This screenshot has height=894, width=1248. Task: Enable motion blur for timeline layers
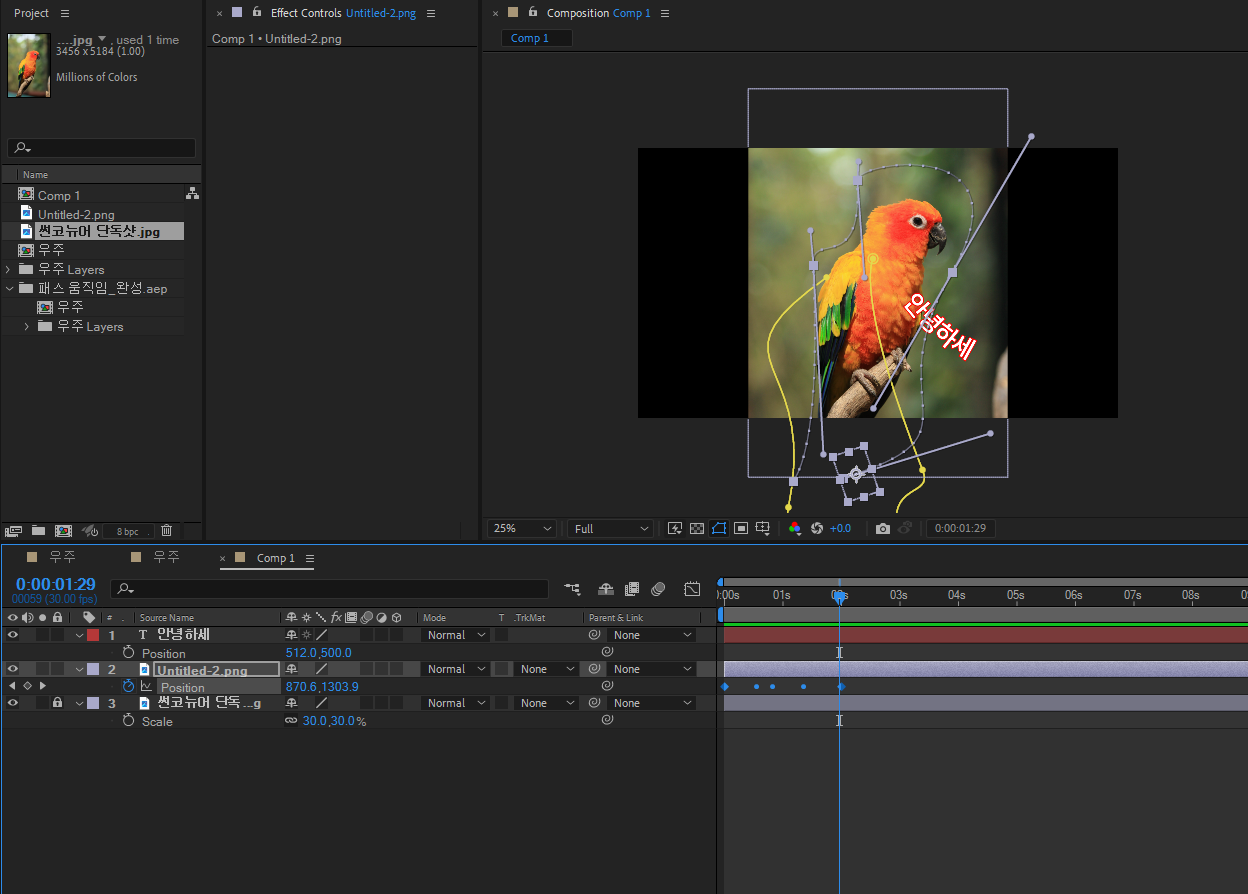click(658, 589)
